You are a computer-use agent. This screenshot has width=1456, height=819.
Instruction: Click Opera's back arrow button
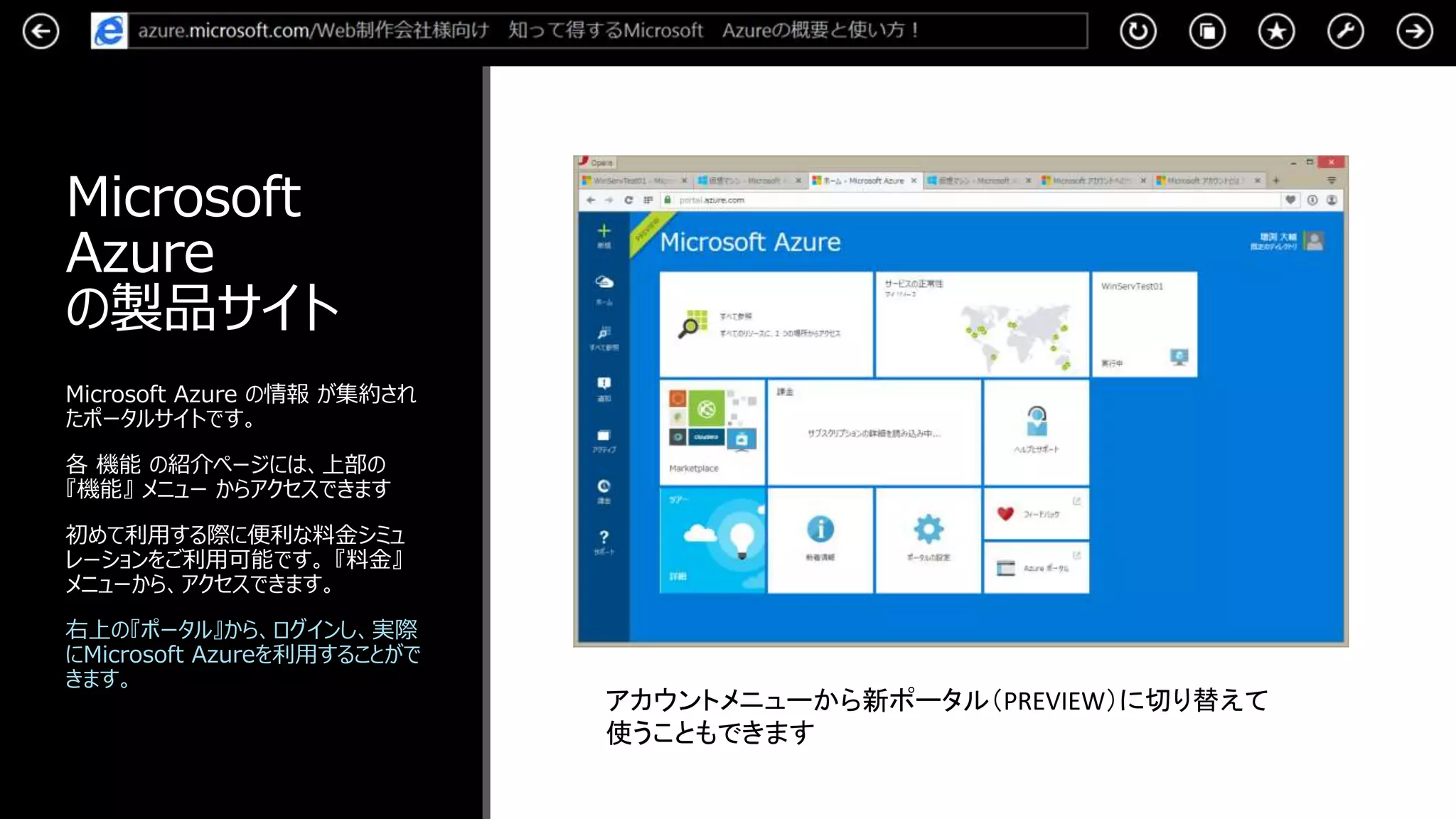click(591, 200)
